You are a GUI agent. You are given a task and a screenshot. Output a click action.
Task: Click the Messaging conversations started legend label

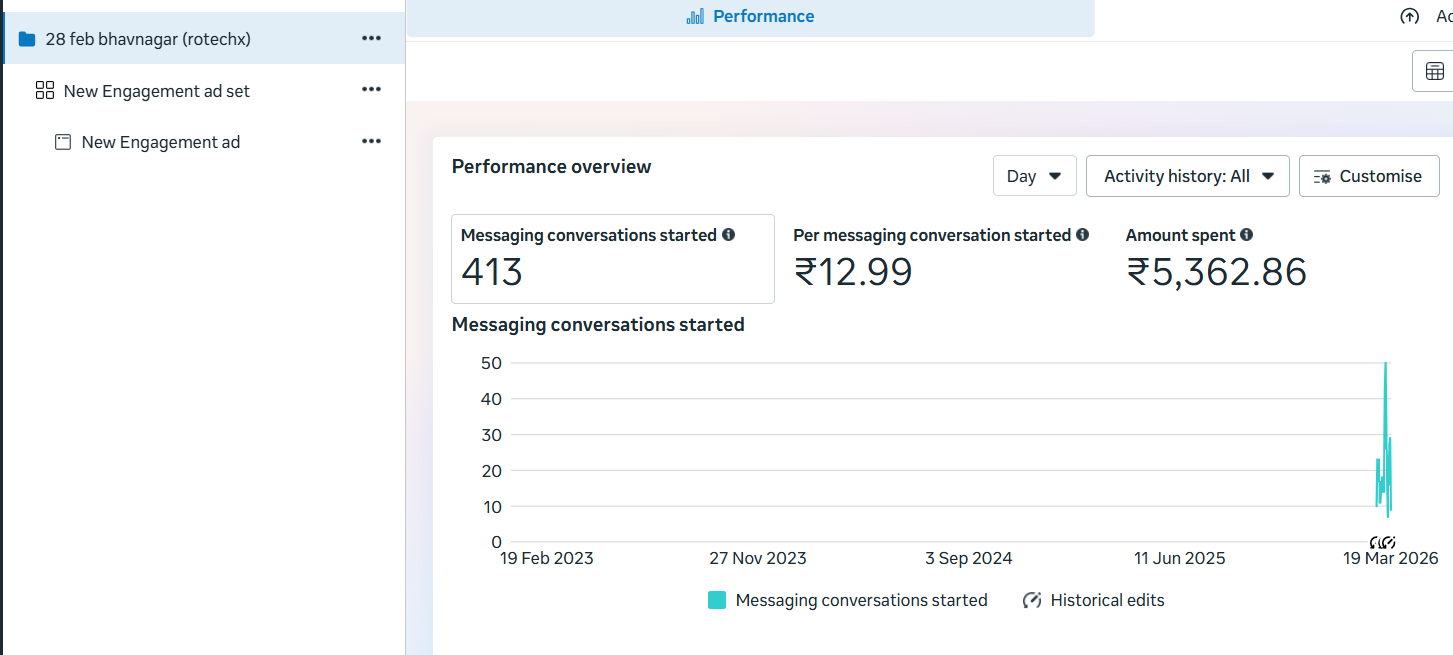[x=862, y=600]
